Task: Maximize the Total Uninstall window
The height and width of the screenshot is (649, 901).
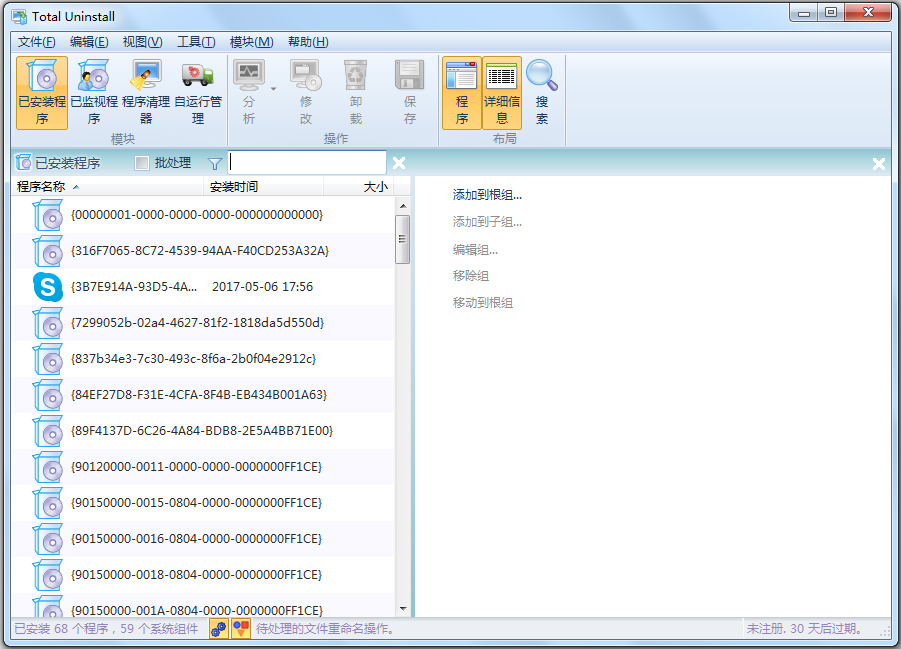Action: (x=831, y=12)
